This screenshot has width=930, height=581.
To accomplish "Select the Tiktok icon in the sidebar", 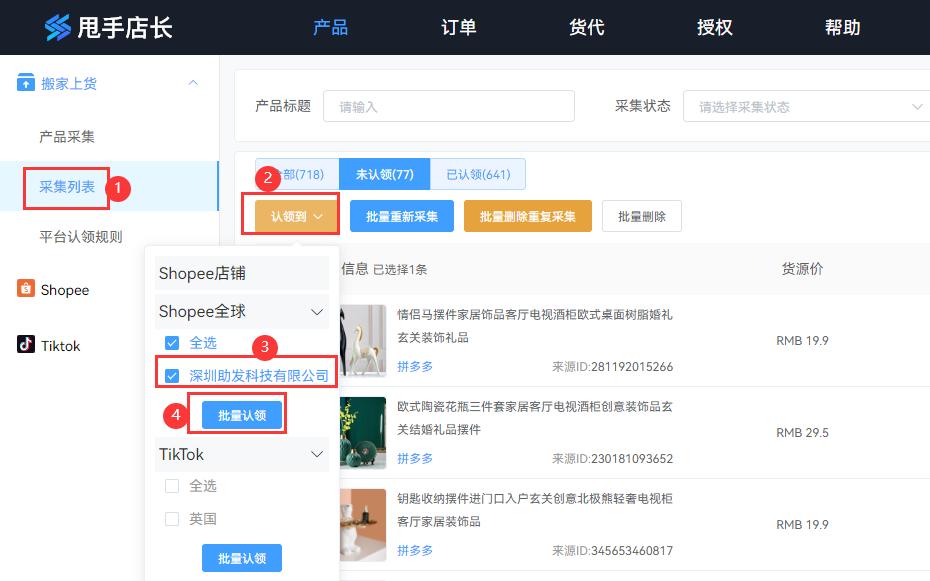I will (27, 345).
